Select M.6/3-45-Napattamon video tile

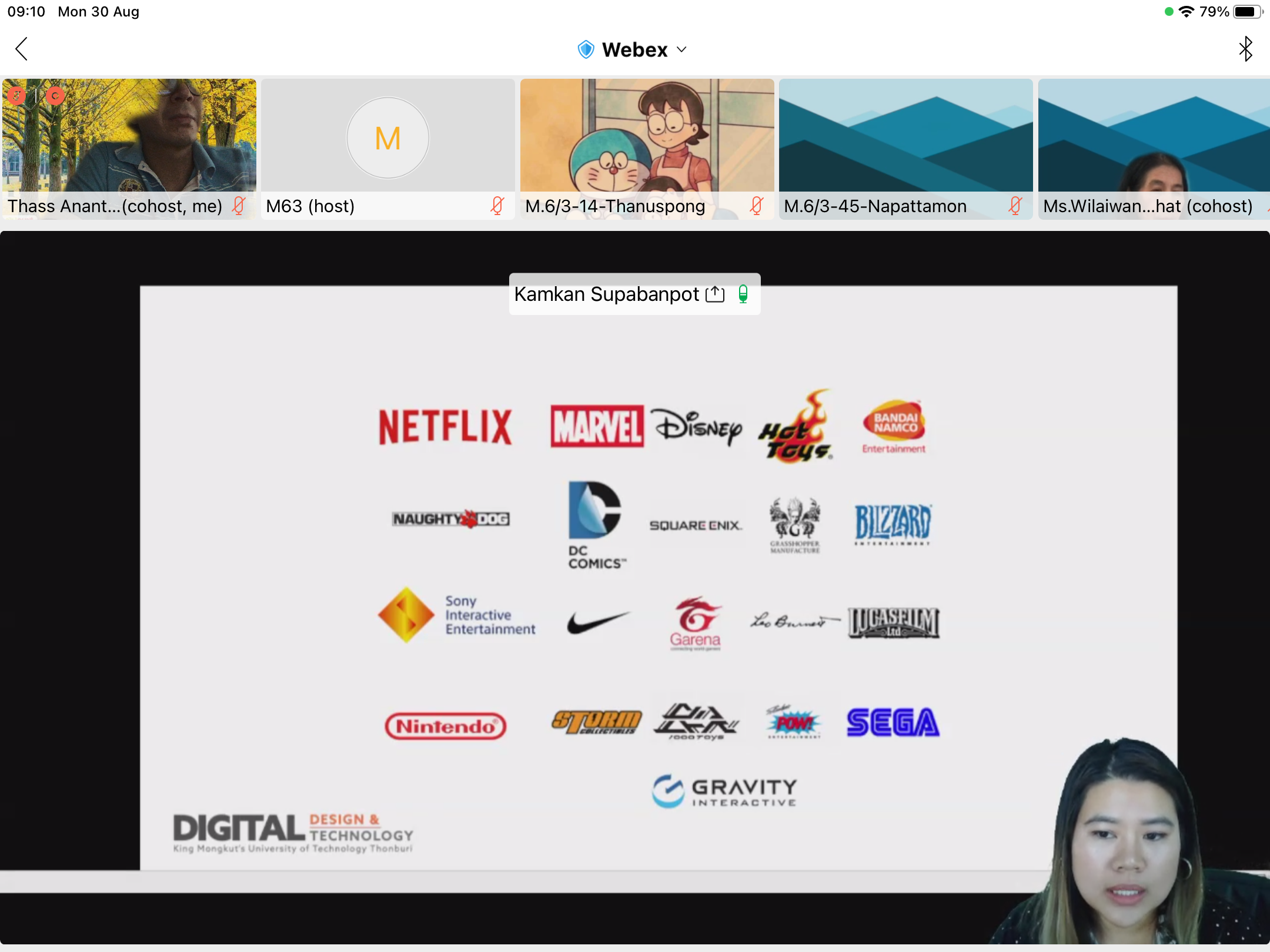coord(906,149)
